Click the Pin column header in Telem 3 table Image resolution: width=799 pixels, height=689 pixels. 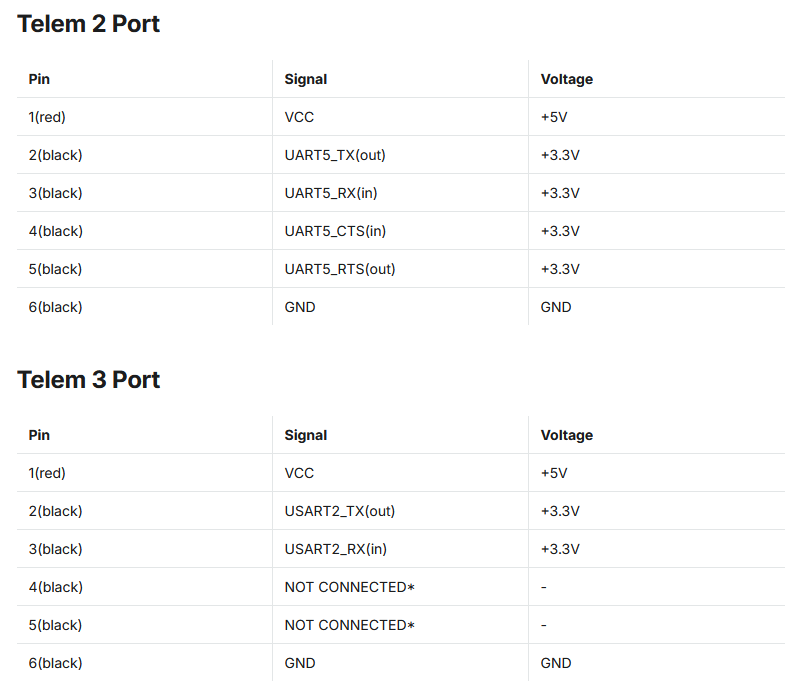[39, 435]
